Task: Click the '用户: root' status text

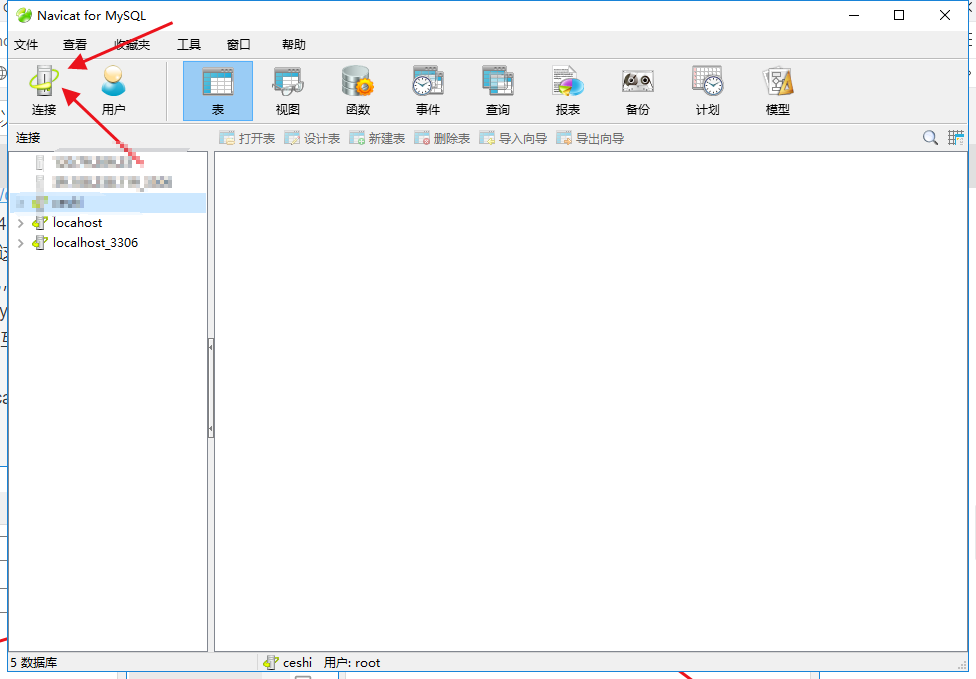Action: click(352, 663)
